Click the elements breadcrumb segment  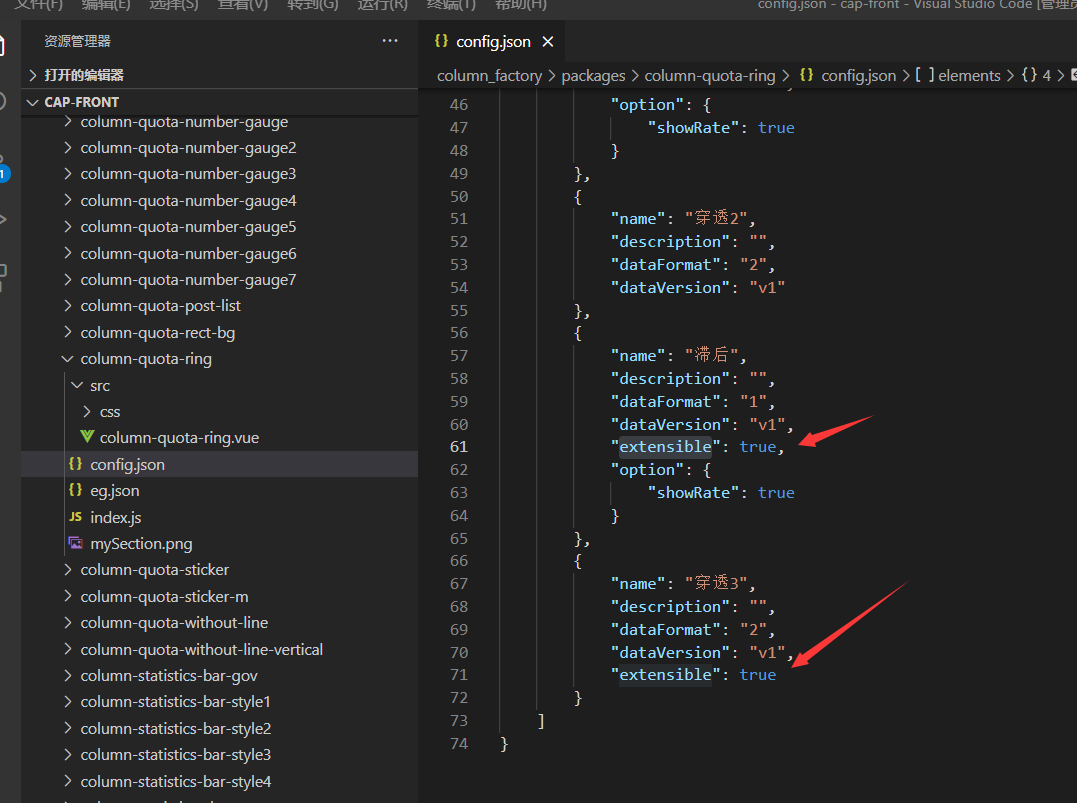968,76
